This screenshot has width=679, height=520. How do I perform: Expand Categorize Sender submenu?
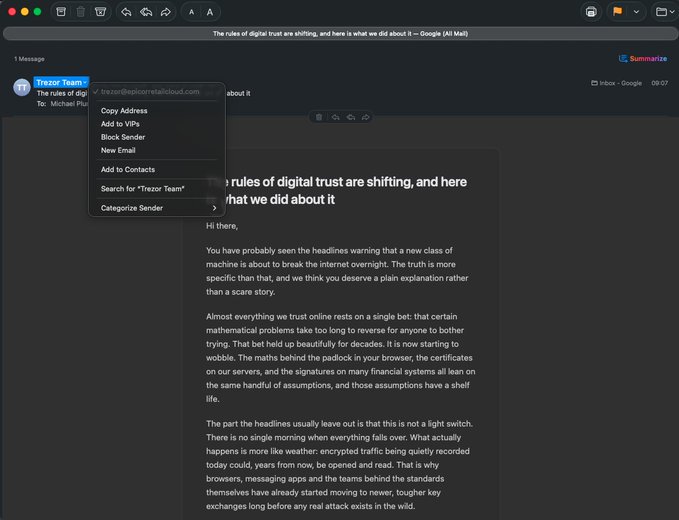pos(157,208)
